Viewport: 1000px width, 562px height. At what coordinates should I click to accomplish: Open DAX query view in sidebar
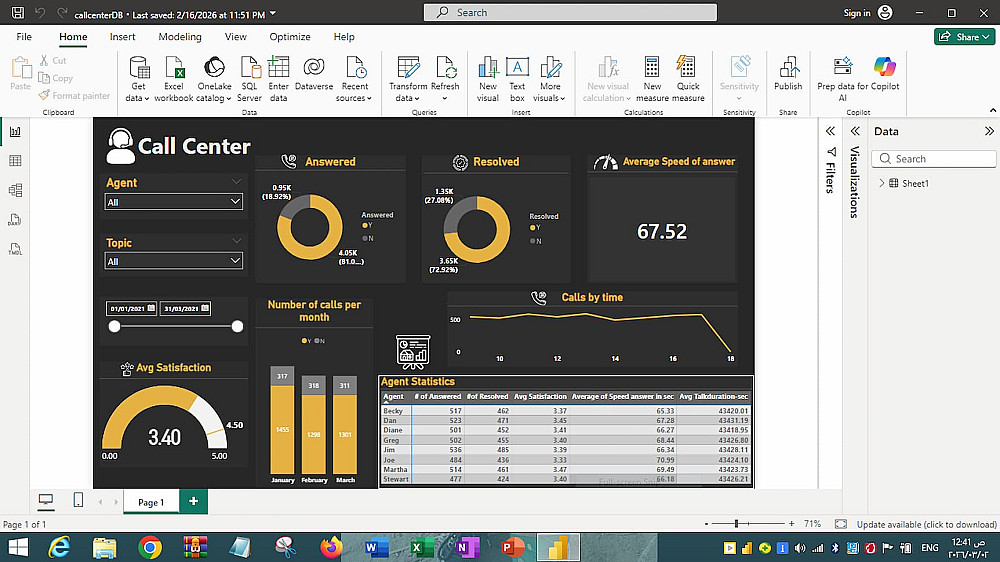click(15, 219)
